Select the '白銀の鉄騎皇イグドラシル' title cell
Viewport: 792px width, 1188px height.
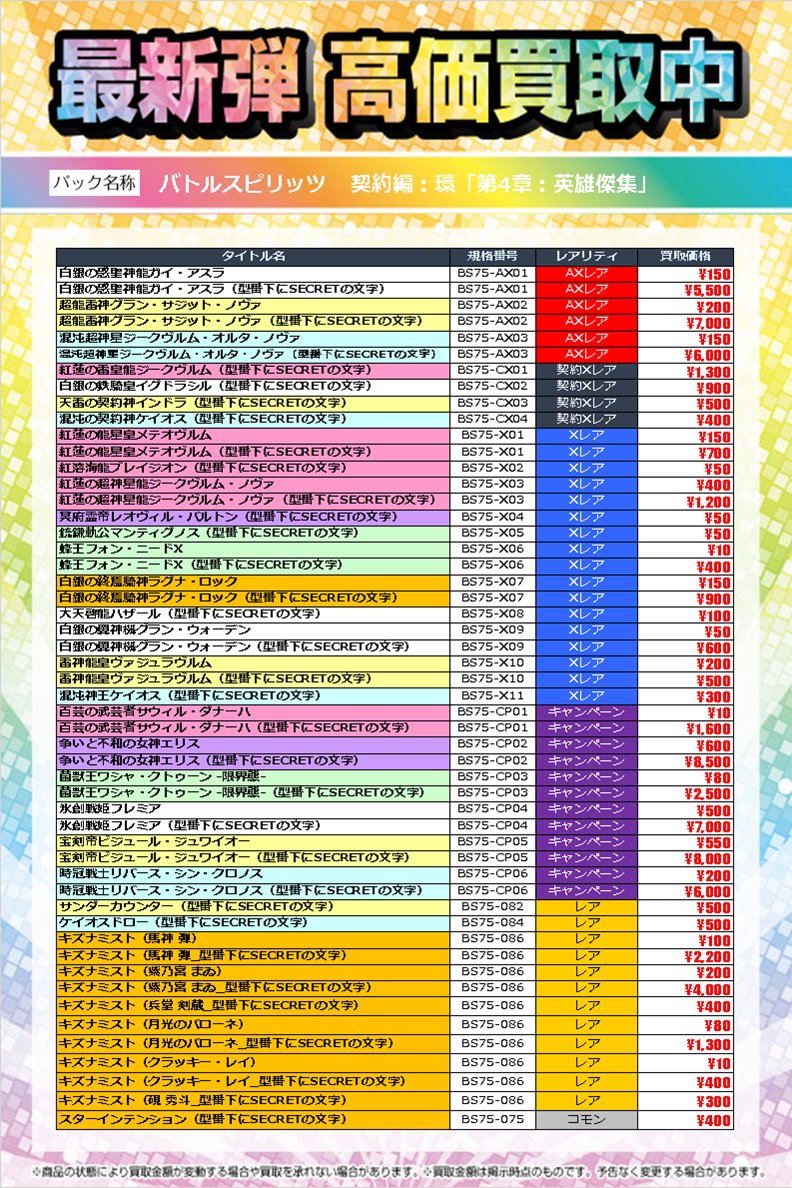tap(252, 387)
